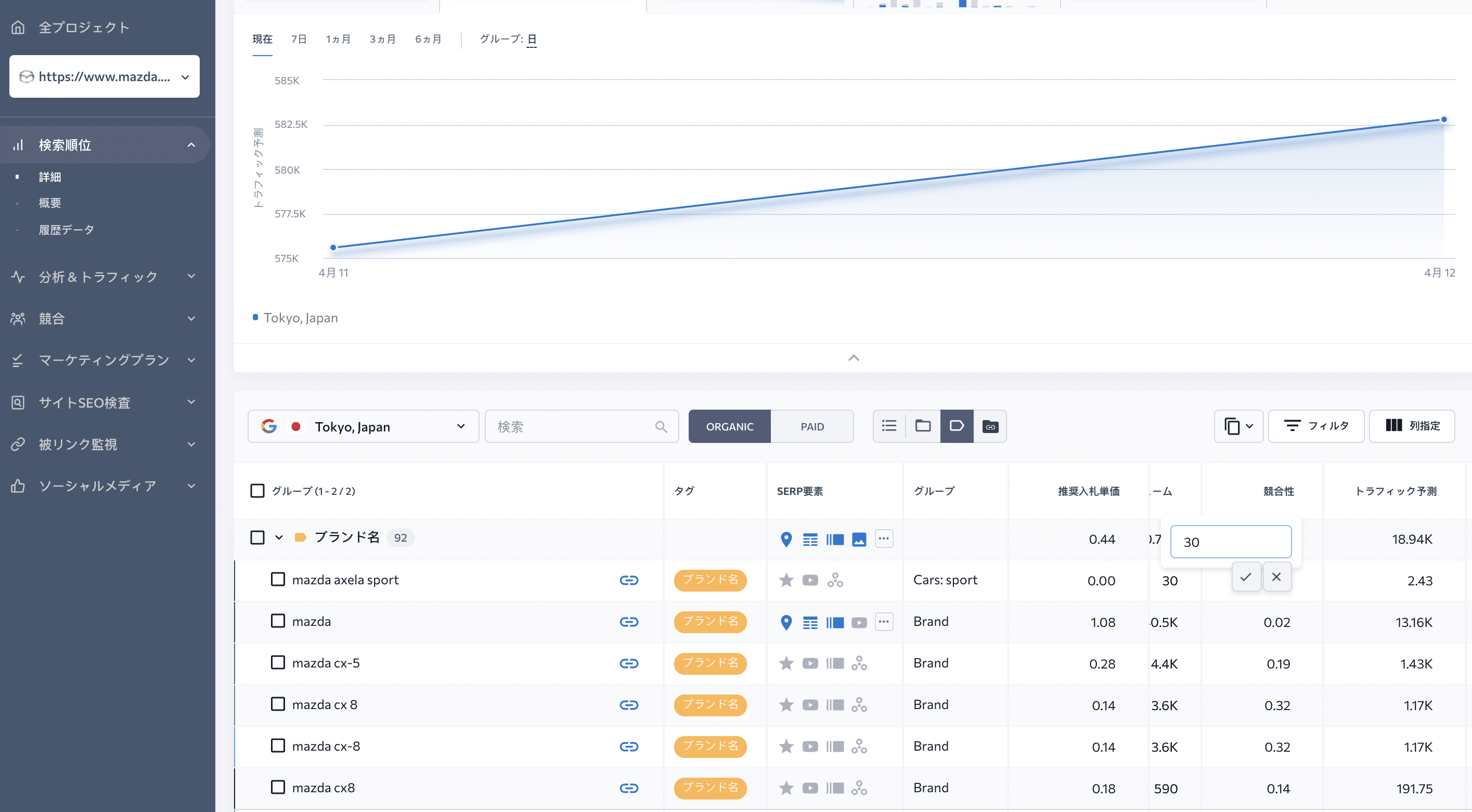Tick the mazda cx-5 checkbox
1472x812 pixels.
coord(278,662)
